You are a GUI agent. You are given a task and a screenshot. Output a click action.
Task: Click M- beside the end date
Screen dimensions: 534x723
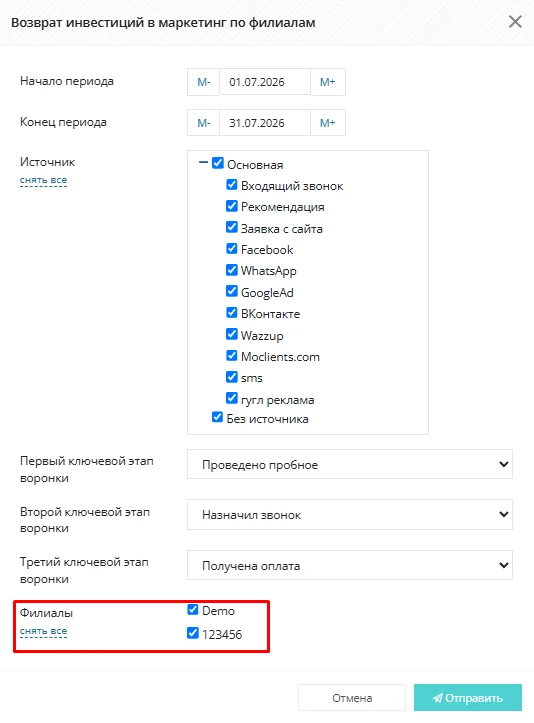[x=203, y=123]
